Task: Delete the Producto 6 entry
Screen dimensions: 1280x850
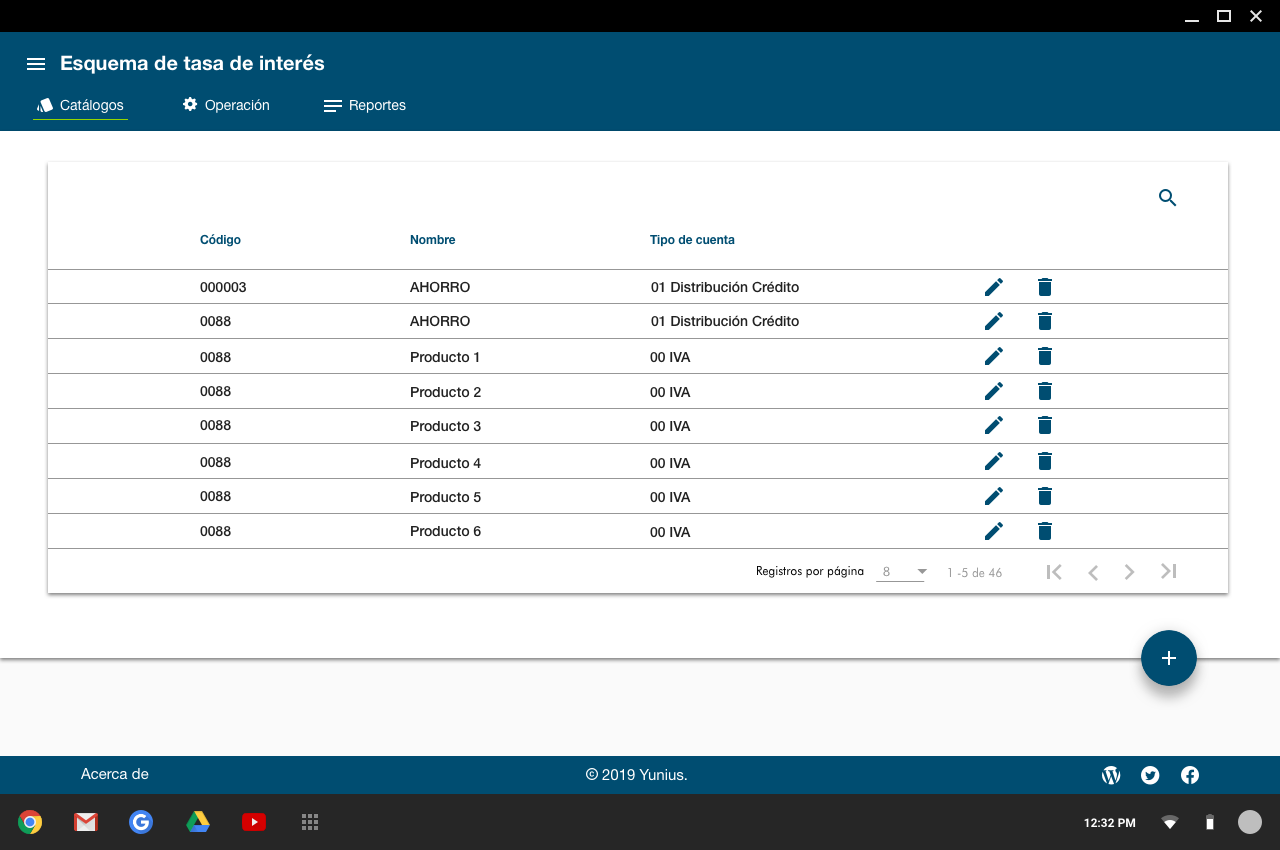Action: pyautogui.click(x=1045, y=531)
